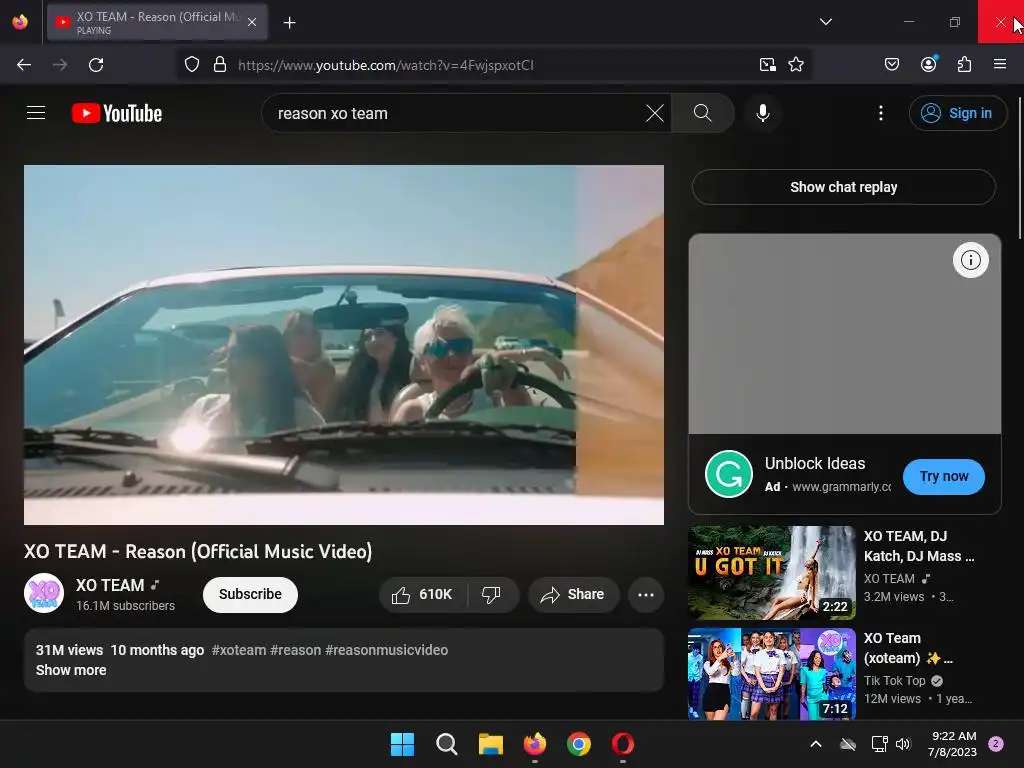Open the Pocket save icon

(891, 65)
